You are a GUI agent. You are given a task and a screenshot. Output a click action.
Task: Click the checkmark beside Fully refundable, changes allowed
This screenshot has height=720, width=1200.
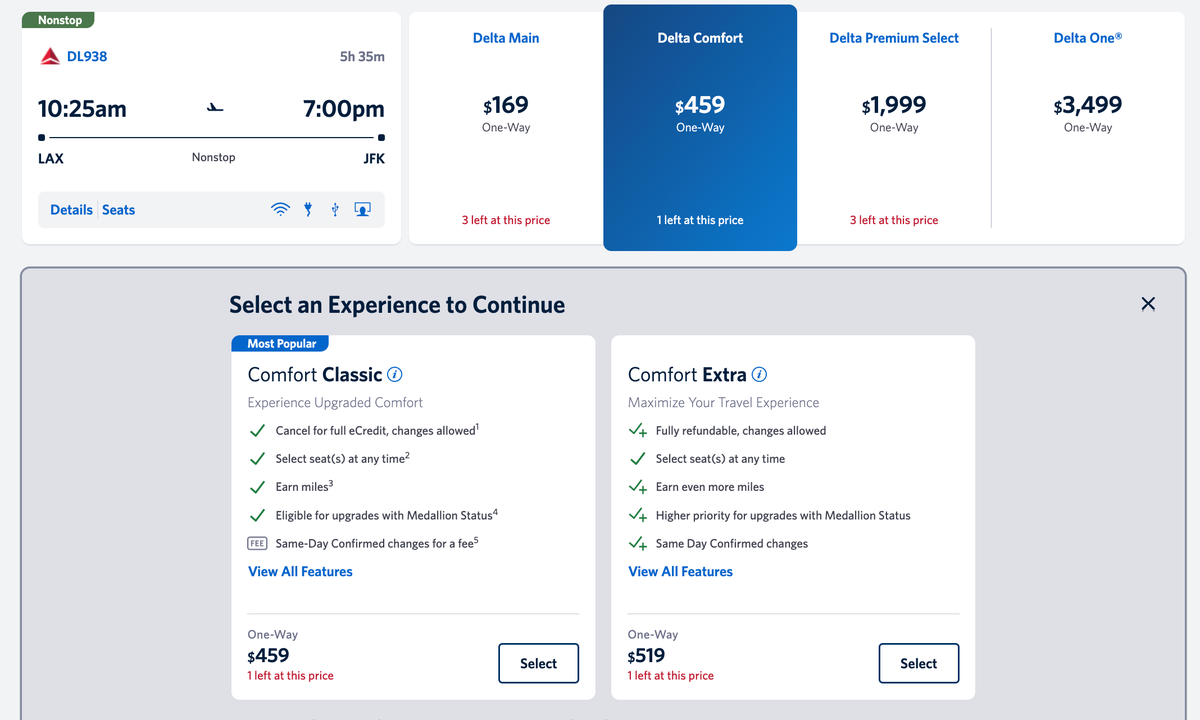637,430
